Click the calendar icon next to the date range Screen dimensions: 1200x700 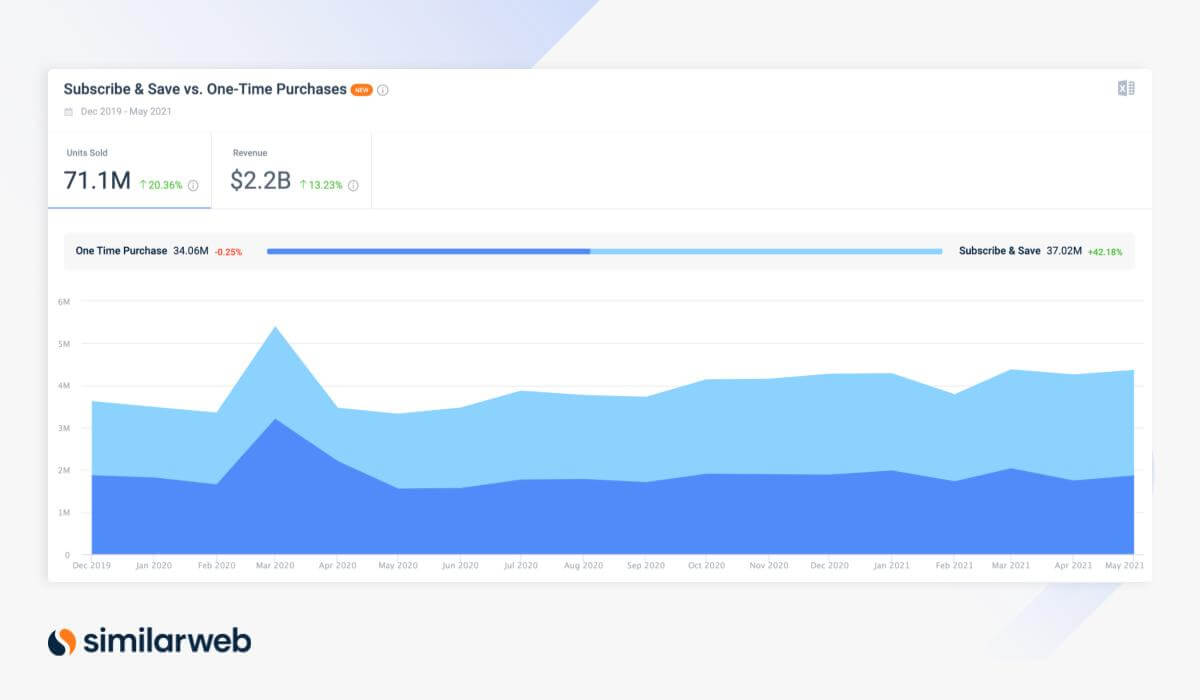click(69, 110)
